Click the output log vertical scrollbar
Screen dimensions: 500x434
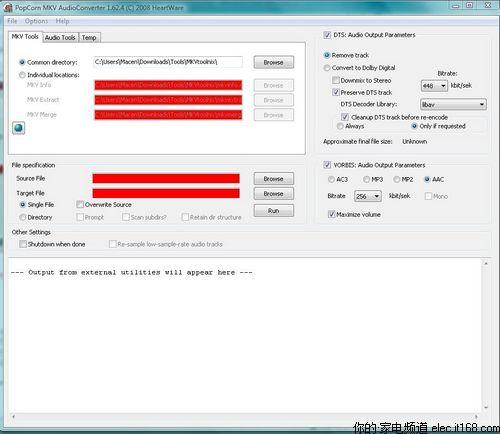pos(486,335)
